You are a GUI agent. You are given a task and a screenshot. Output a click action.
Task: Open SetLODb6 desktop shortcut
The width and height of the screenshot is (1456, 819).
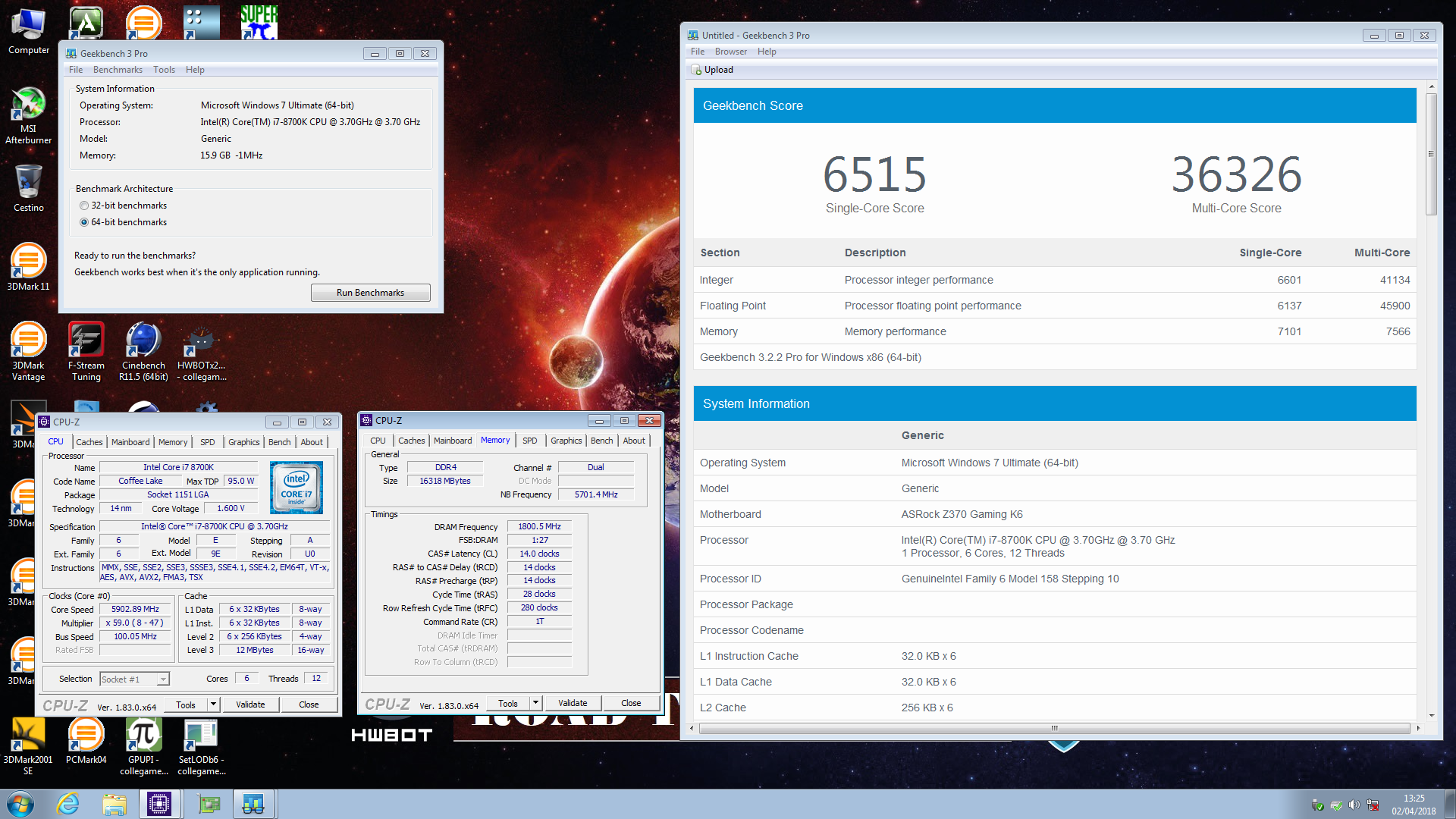pos(201,746)
